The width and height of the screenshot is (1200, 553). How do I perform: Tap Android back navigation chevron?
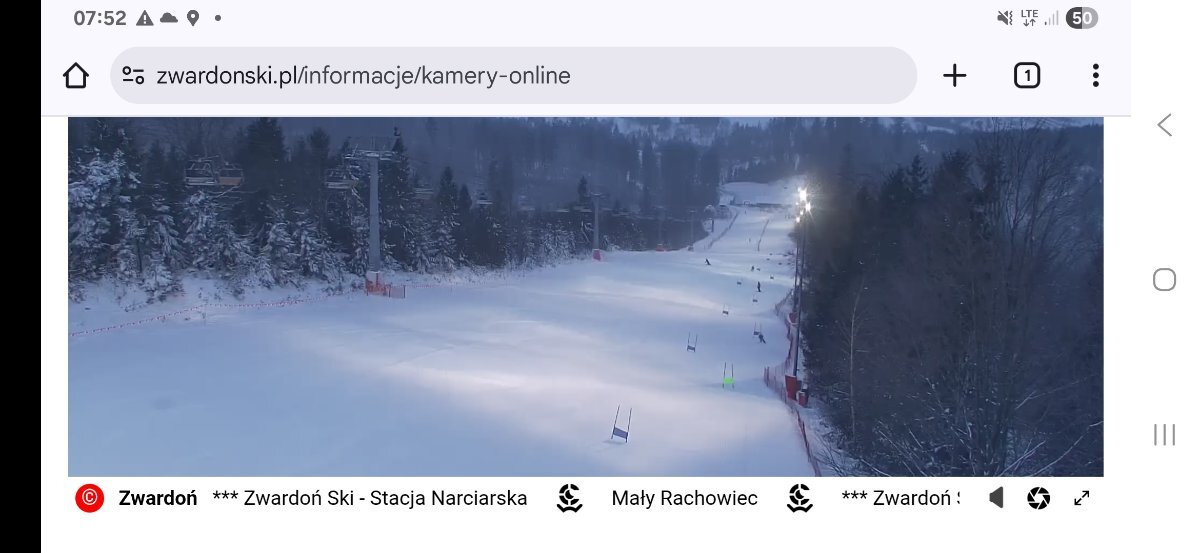point(1164,125)
